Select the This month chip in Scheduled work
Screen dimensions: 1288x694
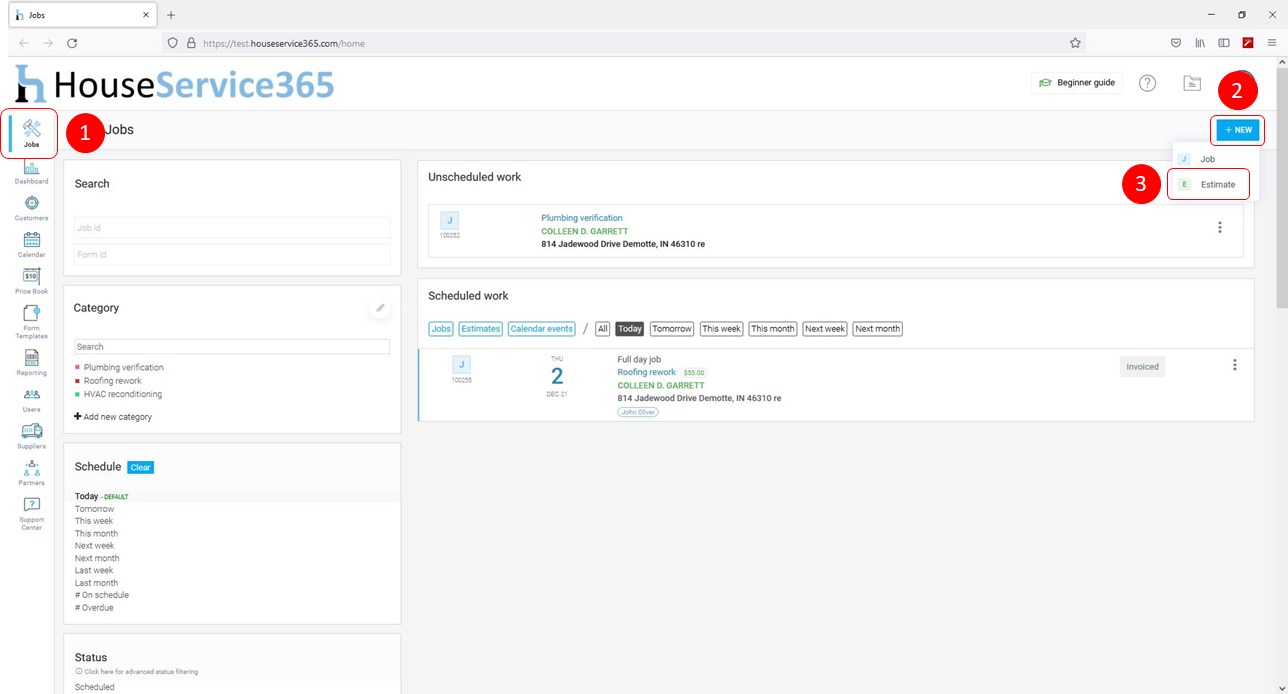point(773,329)
